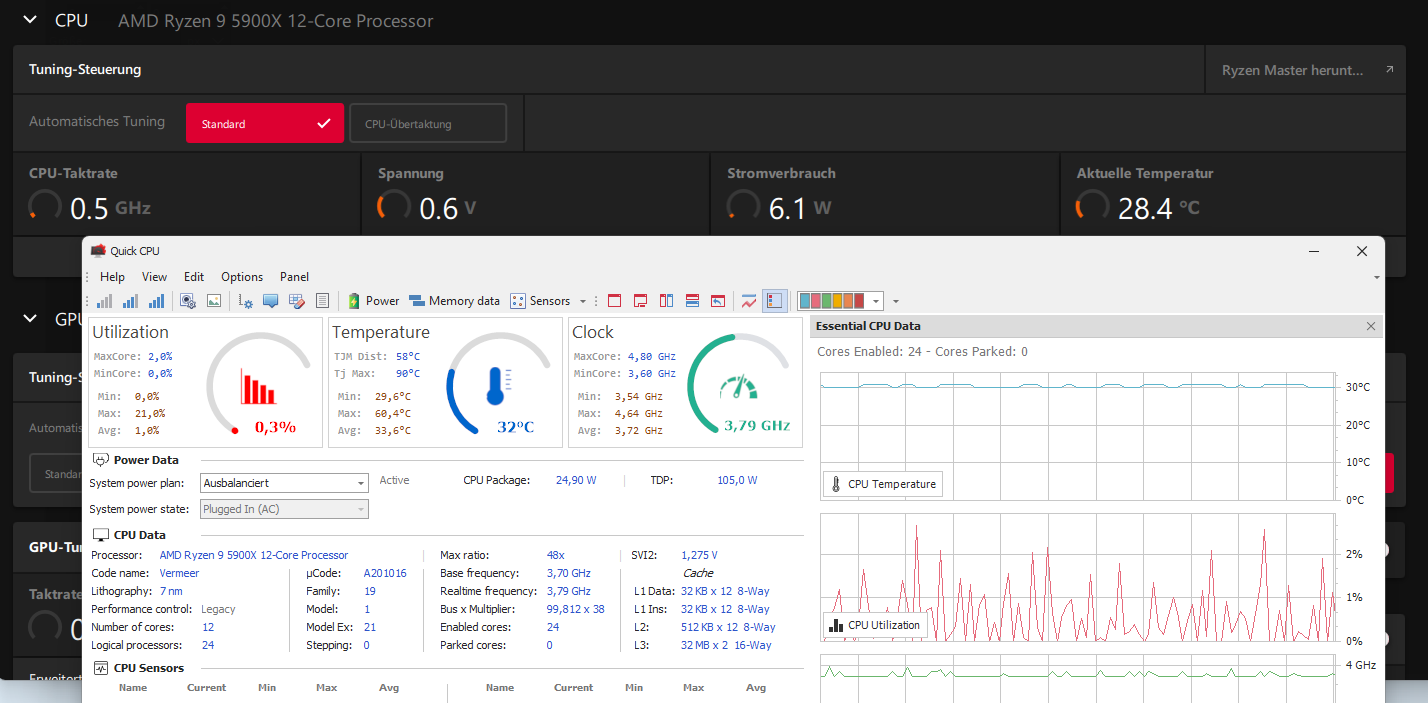Select the Standard tuning button in AMD Software
Viewport: 1428px width, 703px height.
(265, 123)
